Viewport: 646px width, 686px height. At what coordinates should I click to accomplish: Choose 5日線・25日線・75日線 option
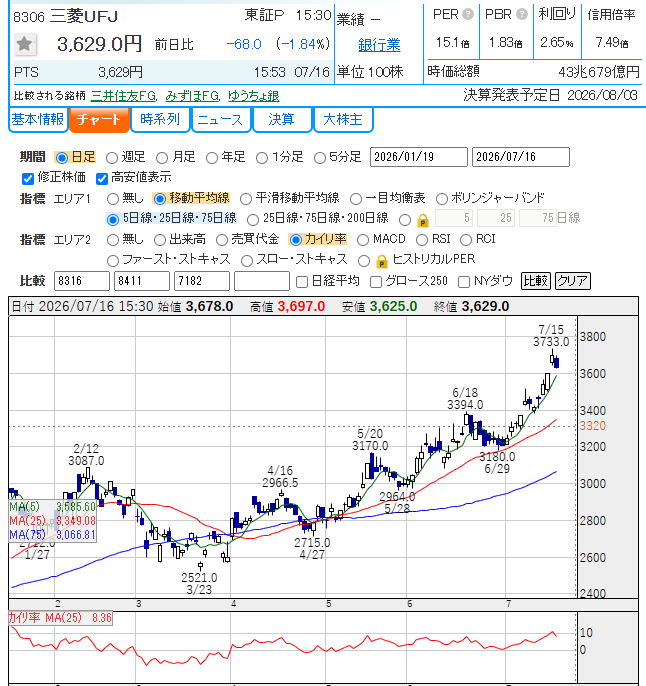(x=113, y=219)
